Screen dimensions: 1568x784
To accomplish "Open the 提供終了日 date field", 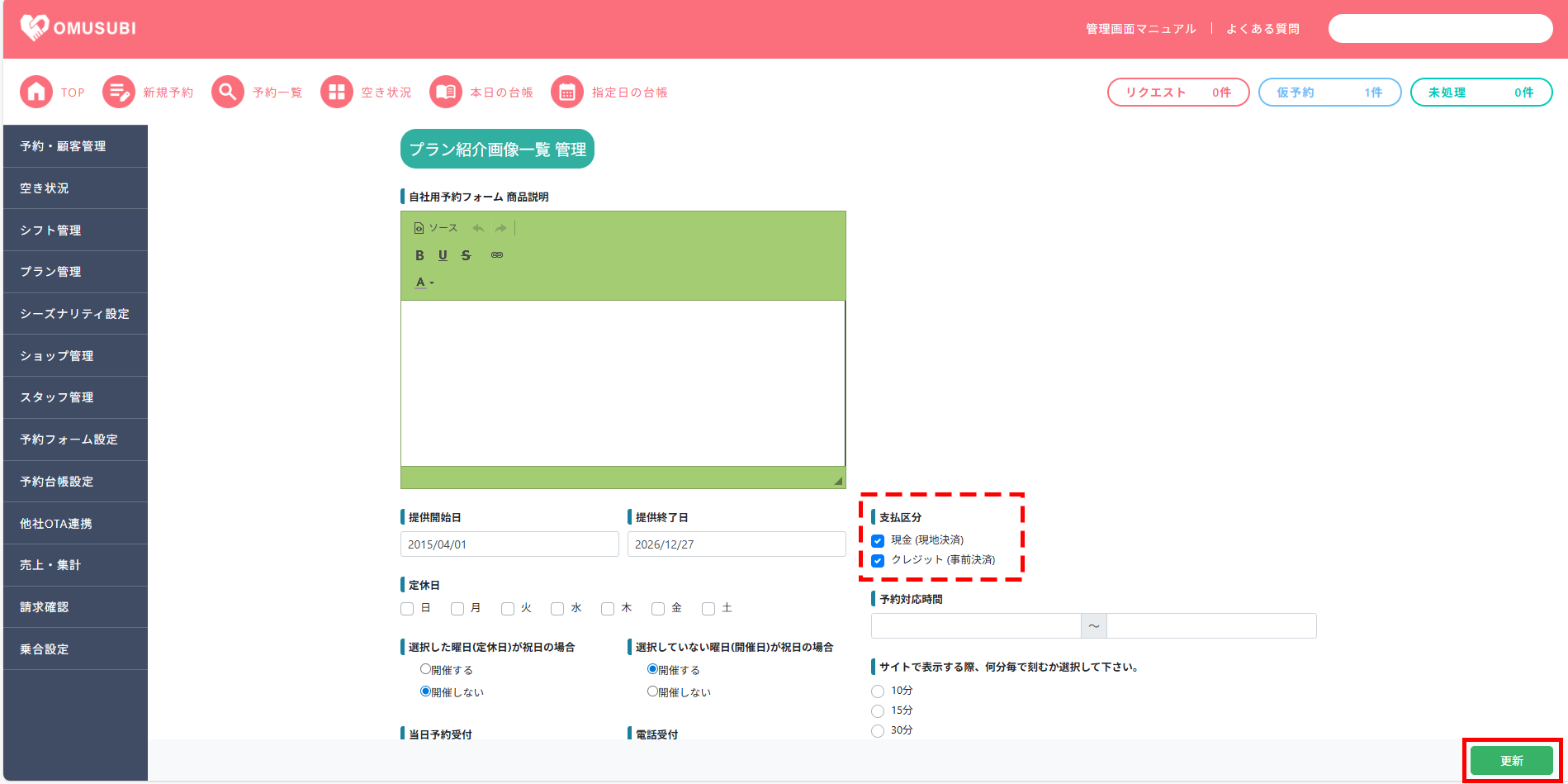I will (x=736, y=544).
